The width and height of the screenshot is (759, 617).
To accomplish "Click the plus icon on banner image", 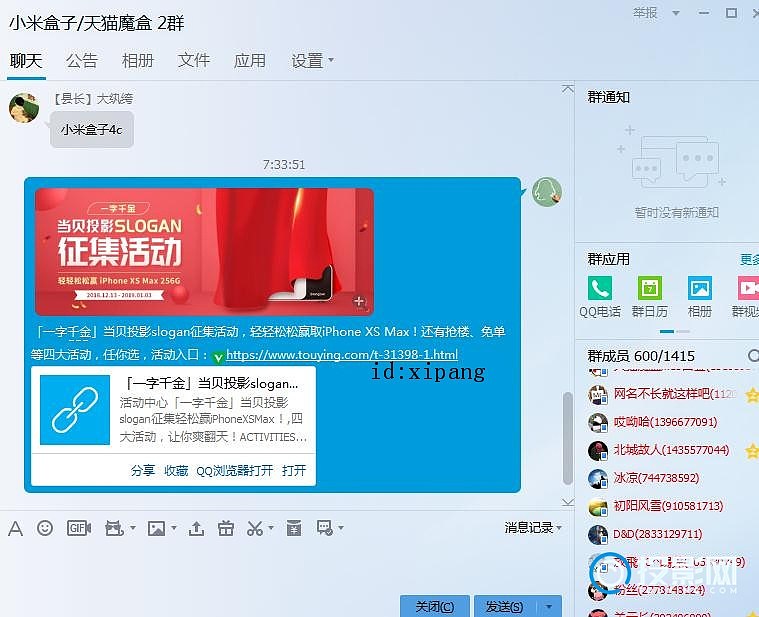I will coord(360,301).
